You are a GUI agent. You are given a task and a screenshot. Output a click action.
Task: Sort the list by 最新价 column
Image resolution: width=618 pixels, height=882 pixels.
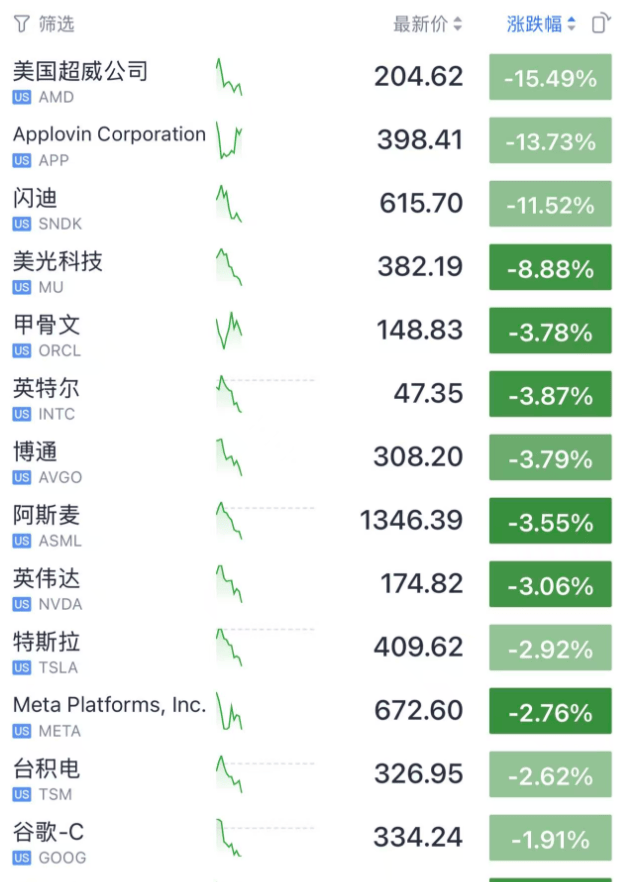click(427, 24)
